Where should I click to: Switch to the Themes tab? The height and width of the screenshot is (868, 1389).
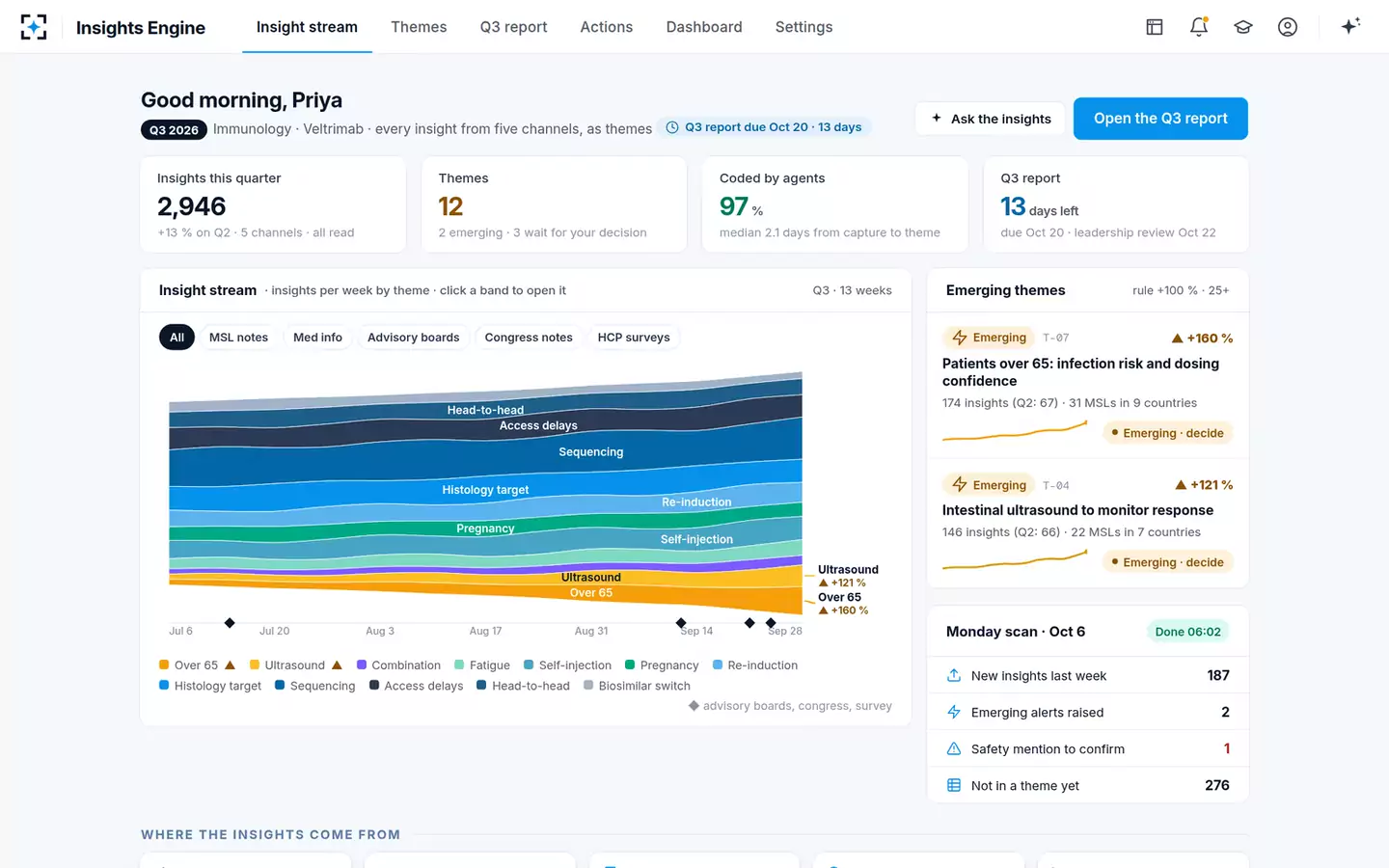coord(419,27)
